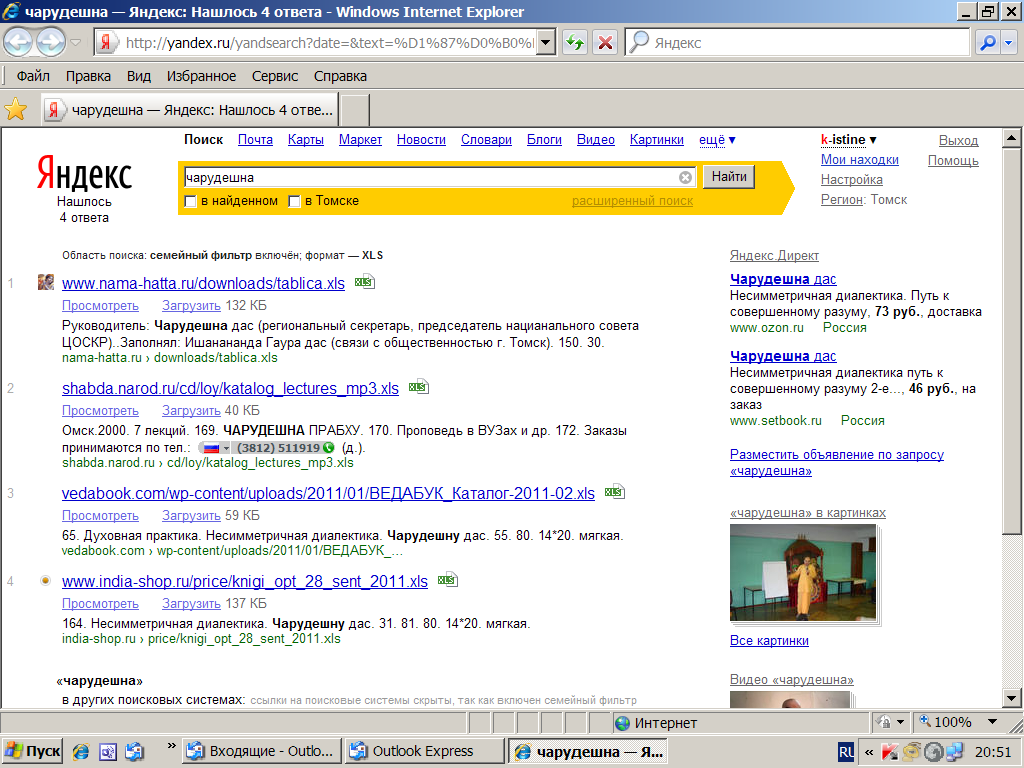
Task: Click the Yandex favicon in the address bar
Action: (106, 43)
